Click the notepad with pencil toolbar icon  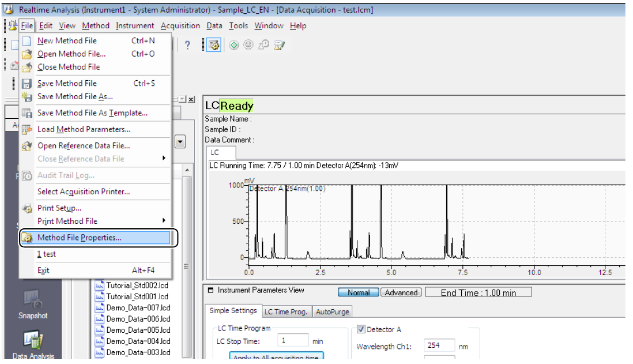pyautogui.click(x=279, y=45)
